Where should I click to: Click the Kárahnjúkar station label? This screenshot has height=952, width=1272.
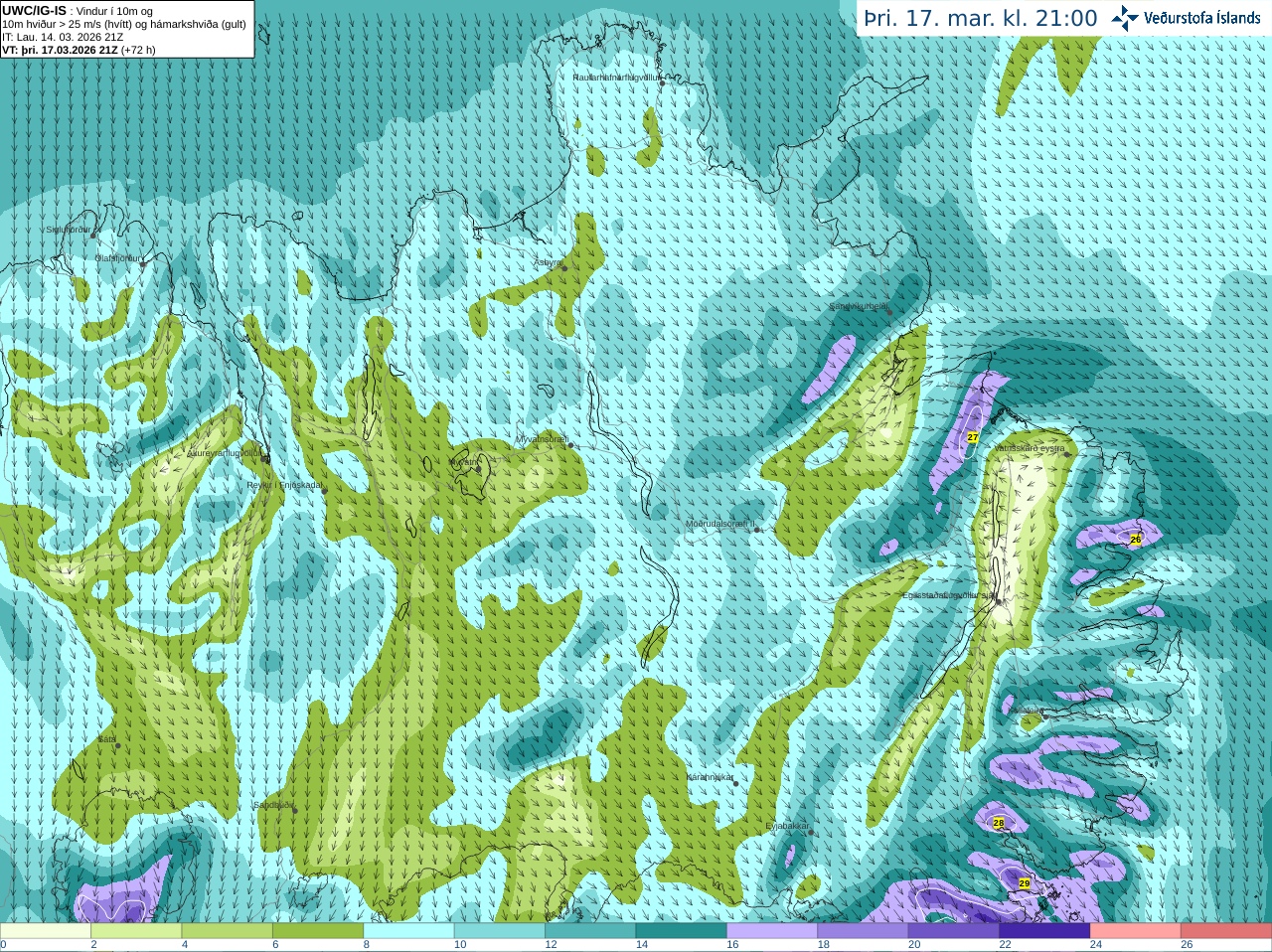click(x=710, y=777)
